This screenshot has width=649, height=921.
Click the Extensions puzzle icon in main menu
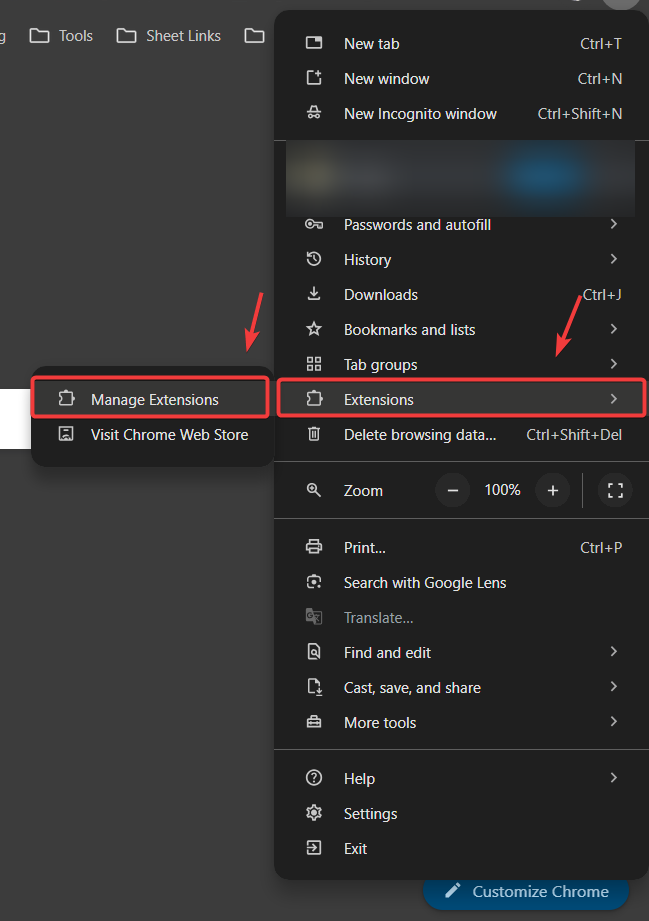314,399
